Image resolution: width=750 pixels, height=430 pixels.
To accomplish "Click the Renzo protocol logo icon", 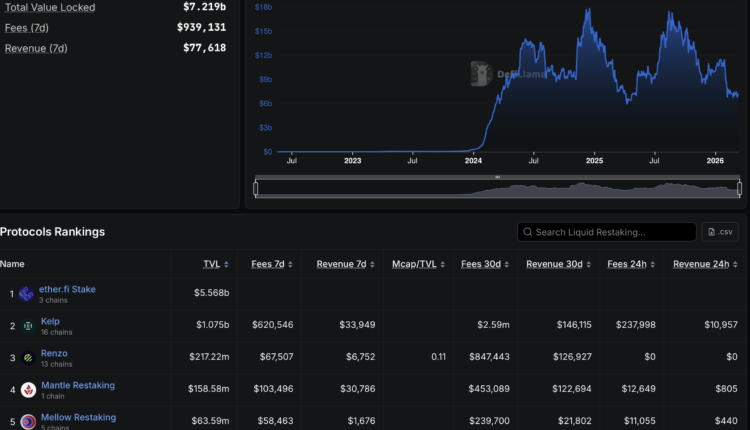I will [x=27, y=358].
